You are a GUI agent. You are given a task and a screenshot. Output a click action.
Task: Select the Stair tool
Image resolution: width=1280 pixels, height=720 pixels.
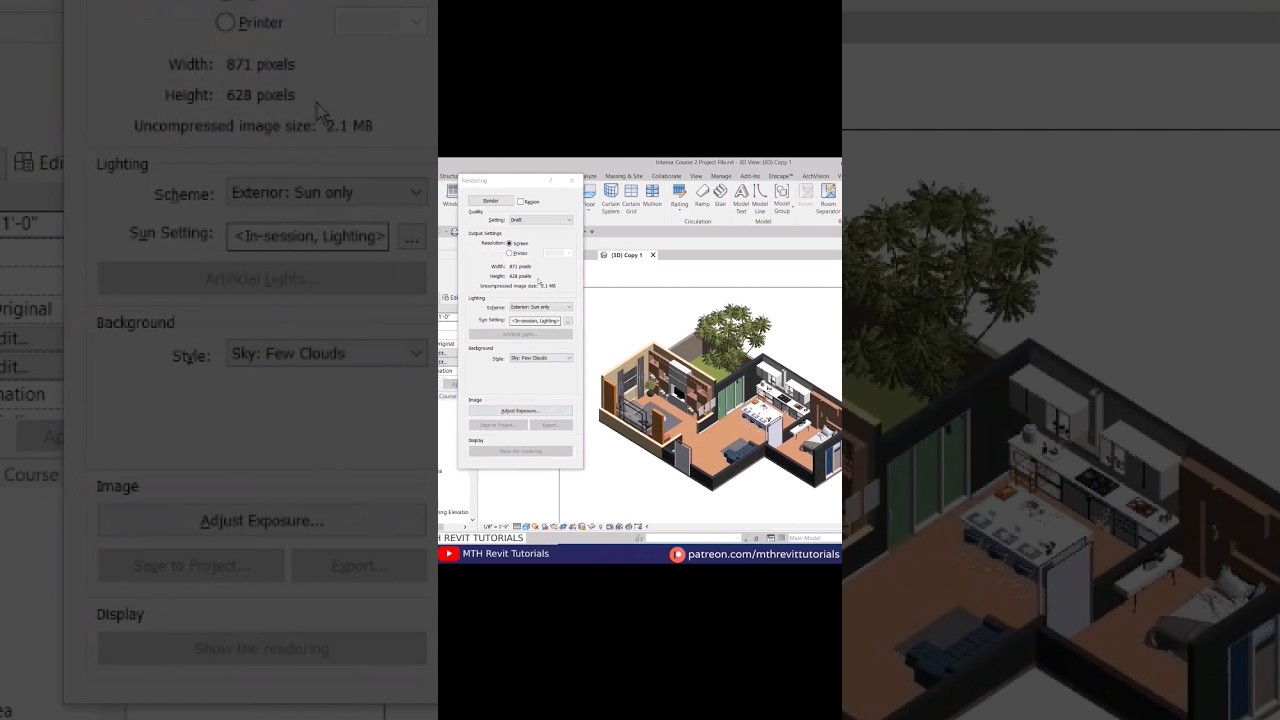(x=720, y=196)
